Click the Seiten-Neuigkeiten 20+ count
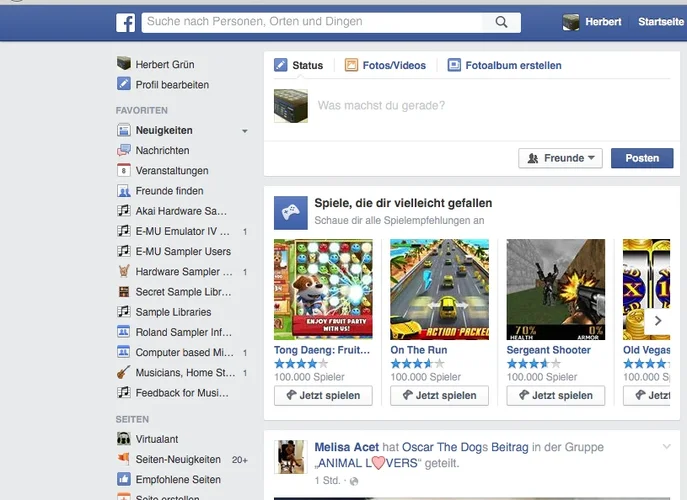 (240, 460)
